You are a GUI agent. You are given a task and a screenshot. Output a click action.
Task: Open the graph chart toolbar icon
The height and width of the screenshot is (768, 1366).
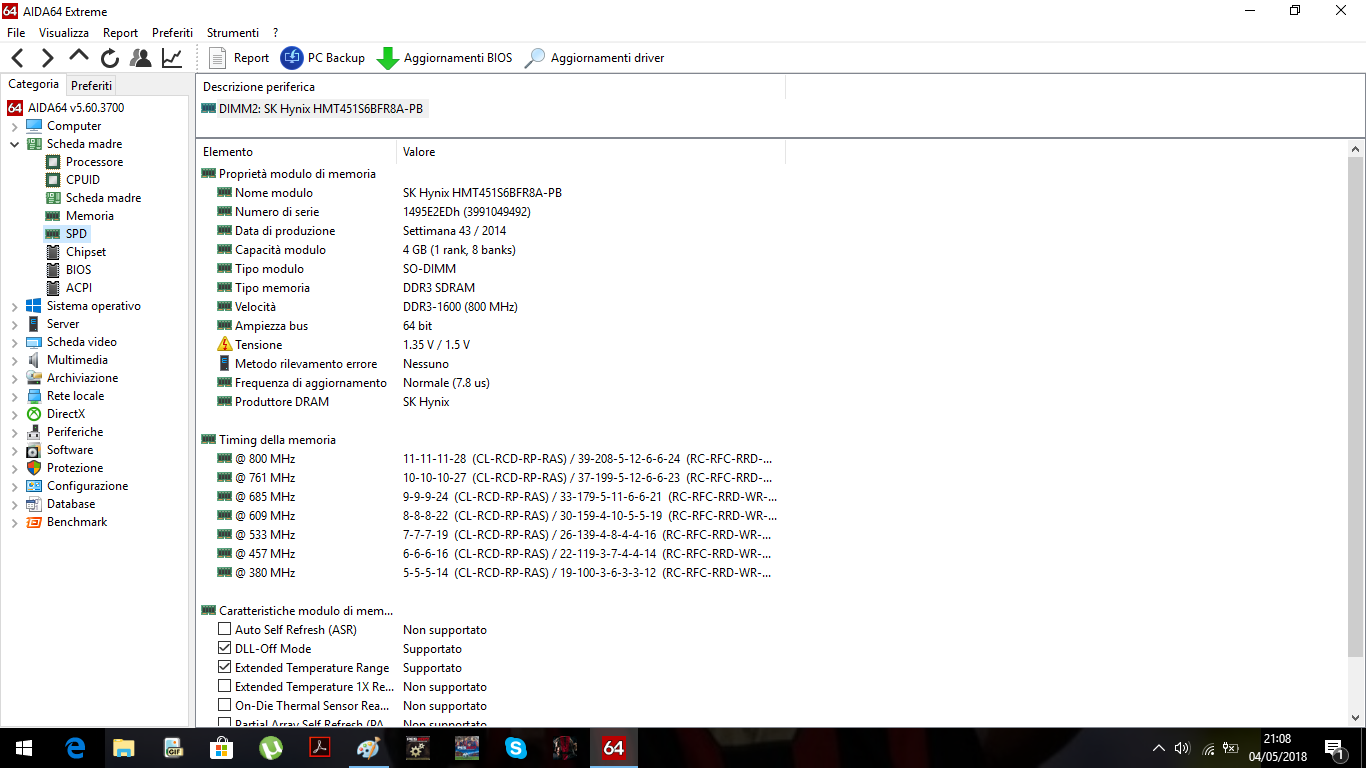click(x=172, y=58)
